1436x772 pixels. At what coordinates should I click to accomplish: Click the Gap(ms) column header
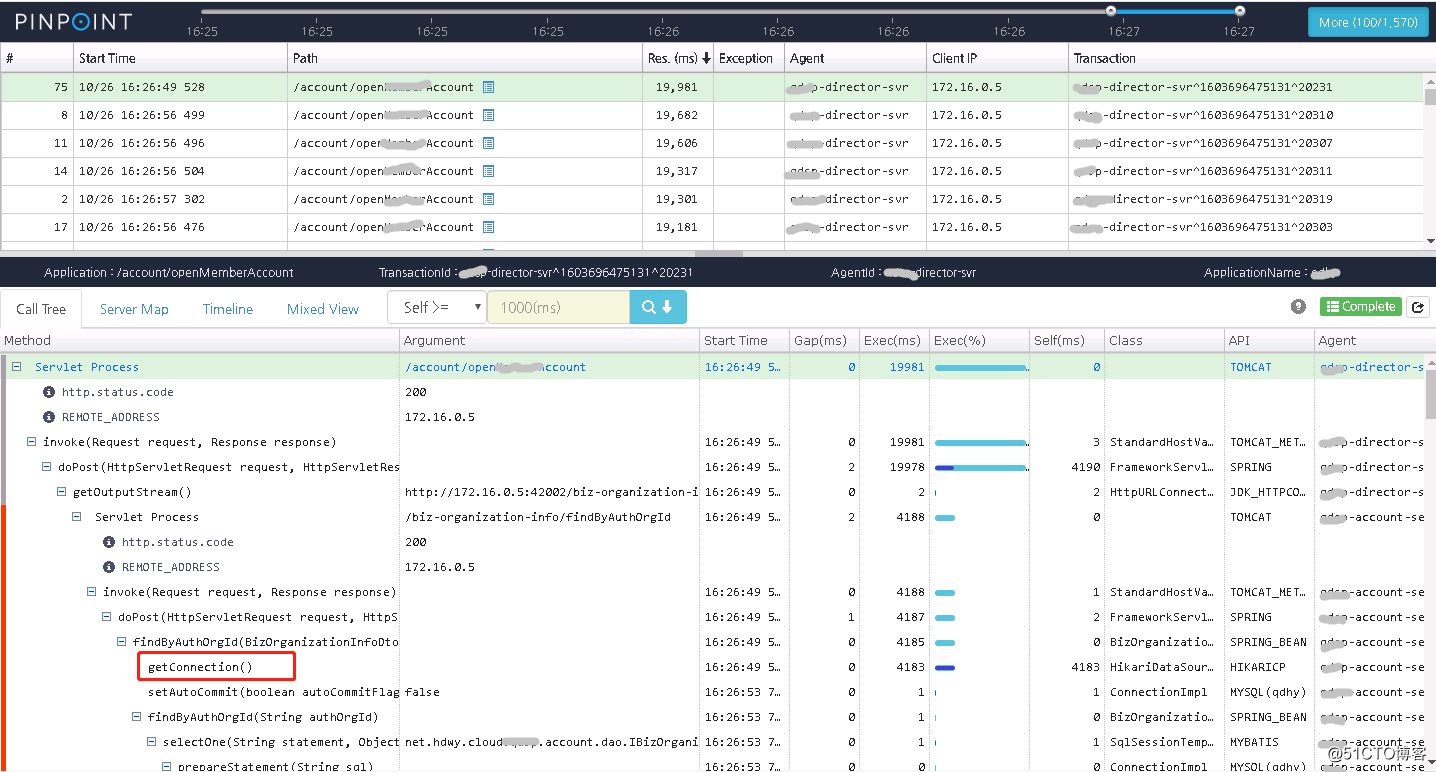(x=824, y=341)
